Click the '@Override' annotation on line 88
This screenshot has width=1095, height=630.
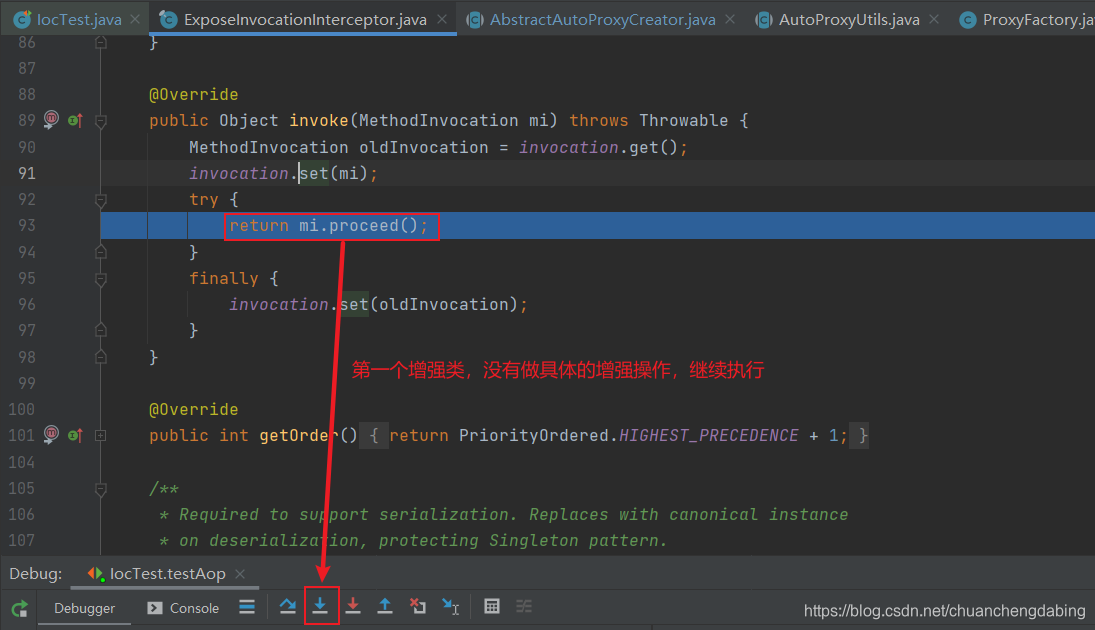193,94
